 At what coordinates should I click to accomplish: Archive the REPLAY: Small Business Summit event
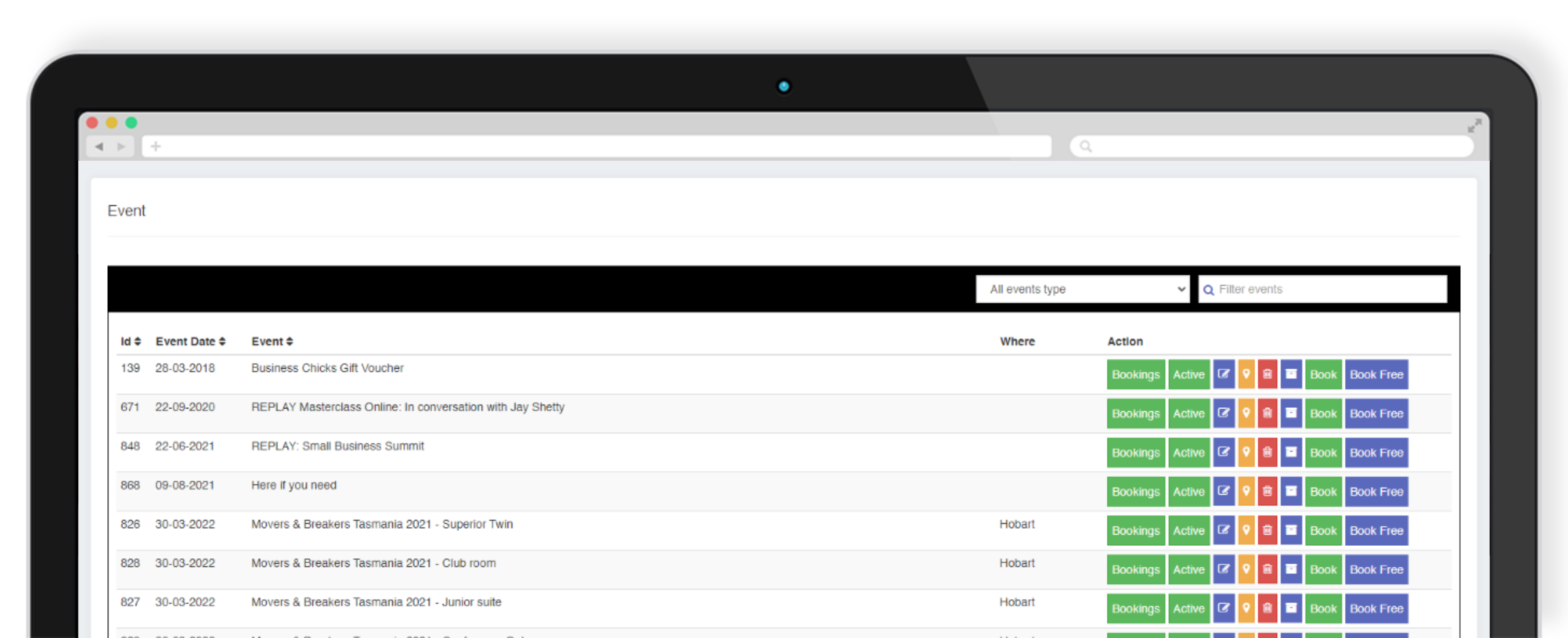[1291, 452]
